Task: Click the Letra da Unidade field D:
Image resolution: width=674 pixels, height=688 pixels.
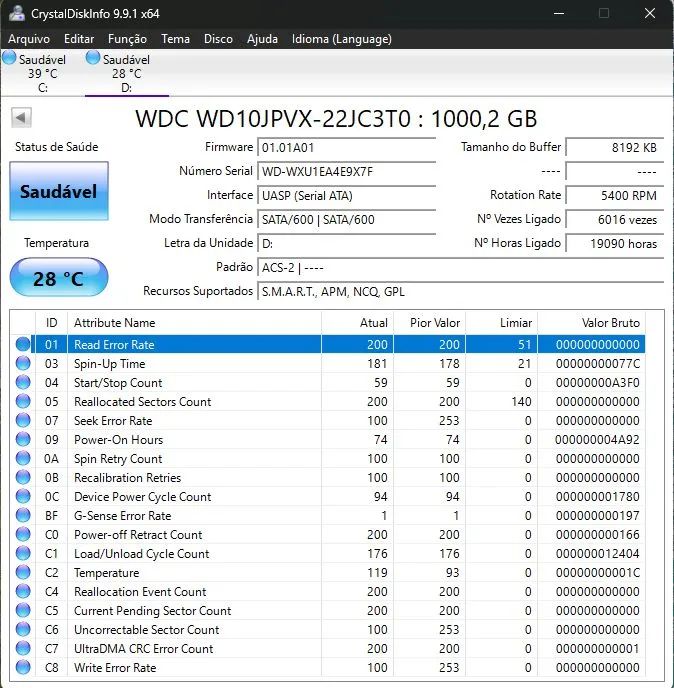Action: tap(347, 244)
